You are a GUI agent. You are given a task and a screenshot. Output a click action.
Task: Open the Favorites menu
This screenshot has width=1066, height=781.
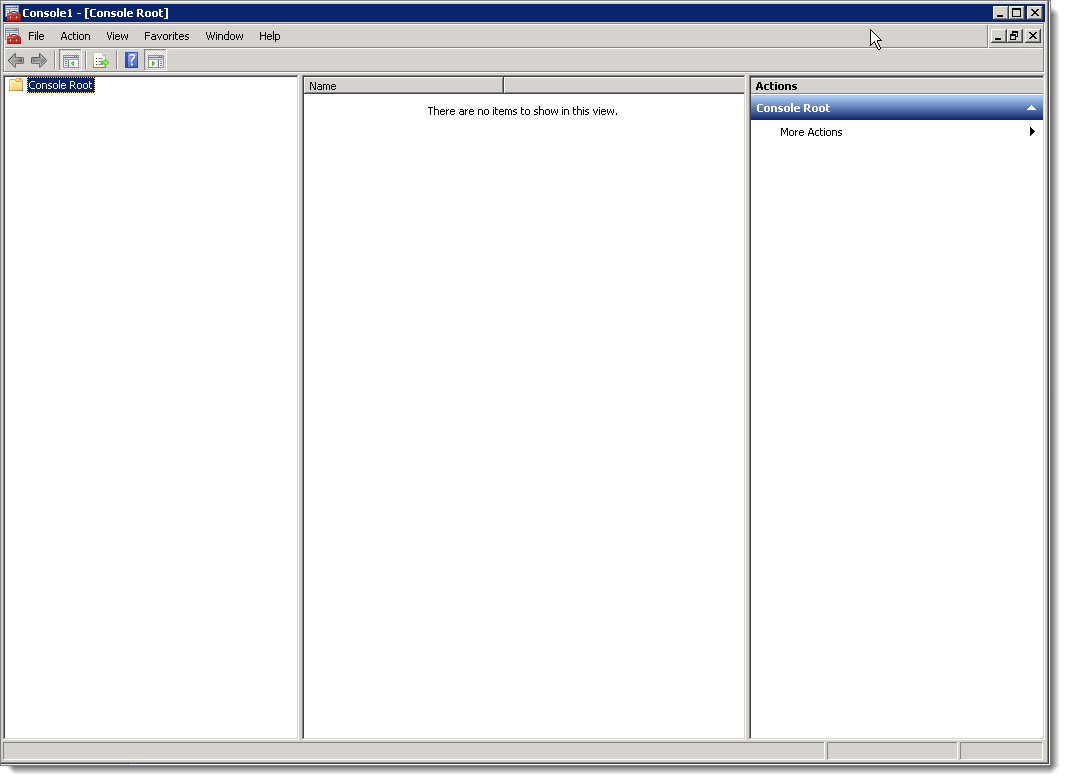click(x=166, y=36)
